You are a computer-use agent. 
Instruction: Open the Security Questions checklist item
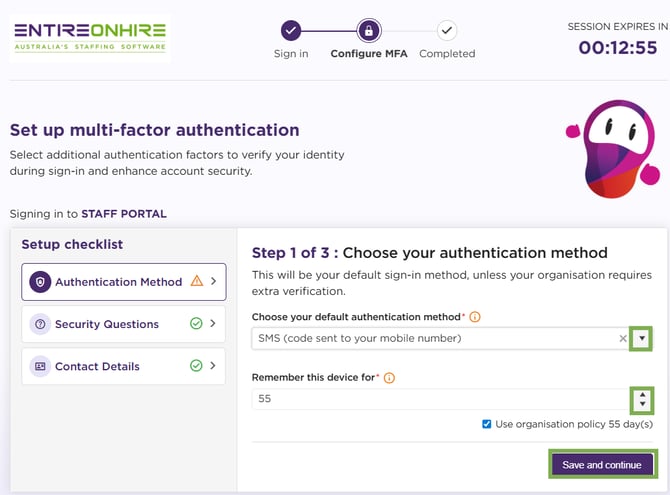(107, 324)
